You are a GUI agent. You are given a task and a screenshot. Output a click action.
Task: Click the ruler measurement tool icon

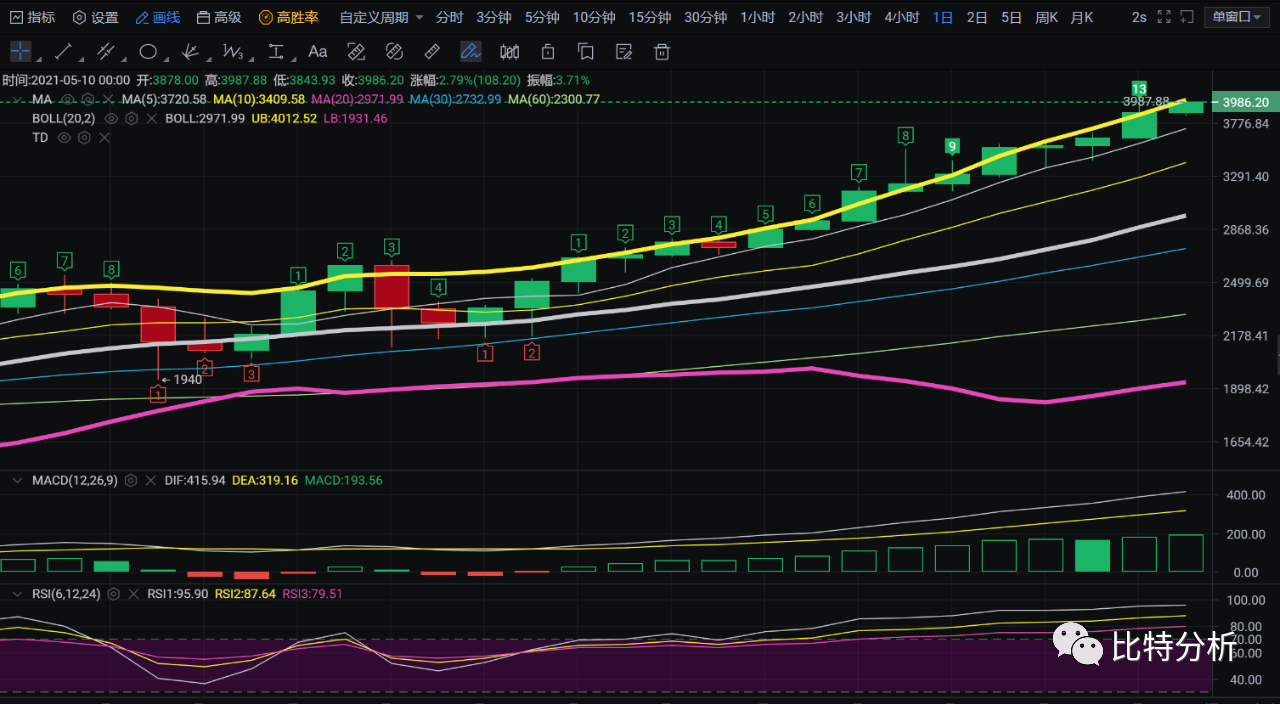click(x=432, y=52)
